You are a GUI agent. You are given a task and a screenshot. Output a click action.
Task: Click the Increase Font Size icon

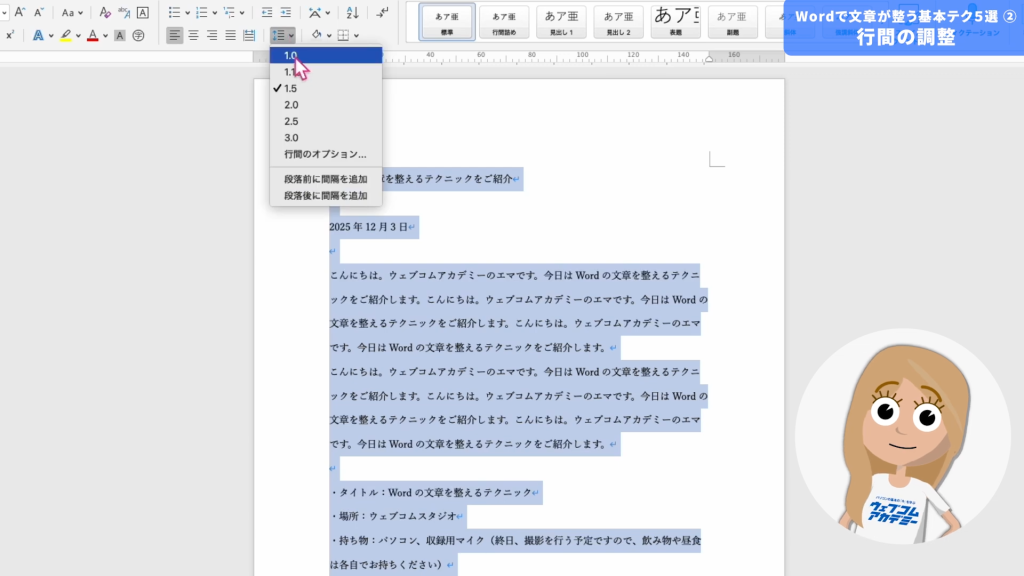point(18,13)
